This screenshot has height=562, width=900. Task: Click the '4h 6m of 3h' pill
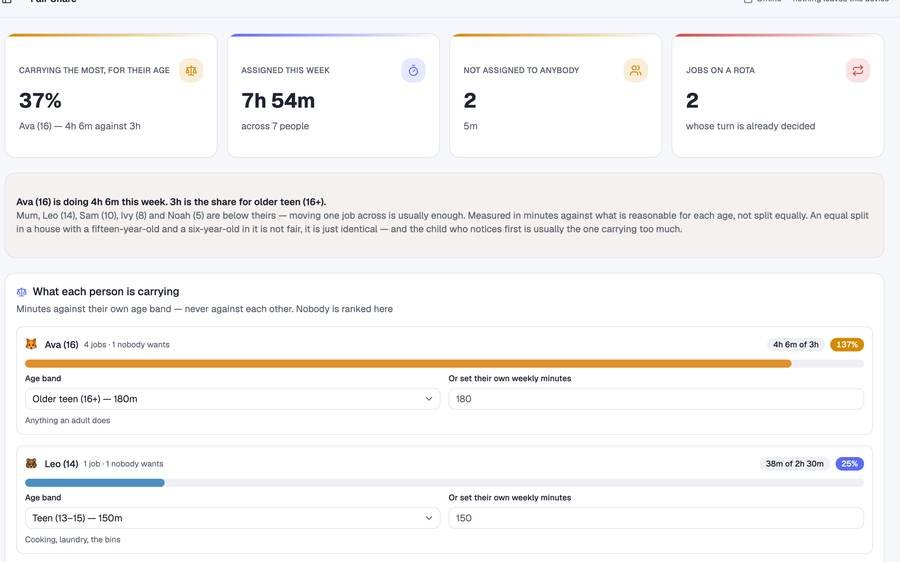pos(796,344)
